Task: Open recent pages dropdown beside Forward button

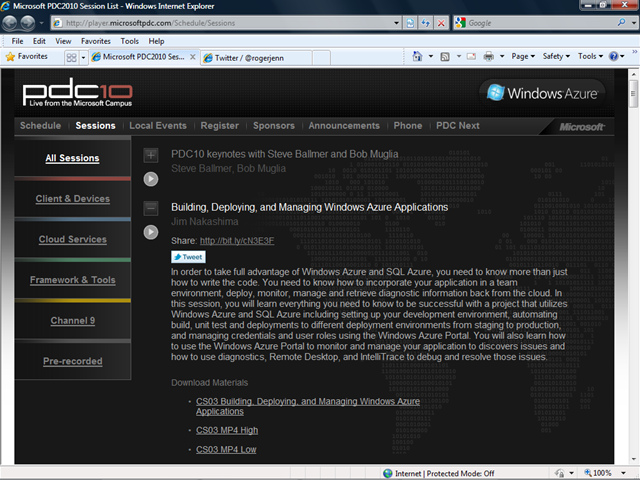Action: (x=41, y=23)
